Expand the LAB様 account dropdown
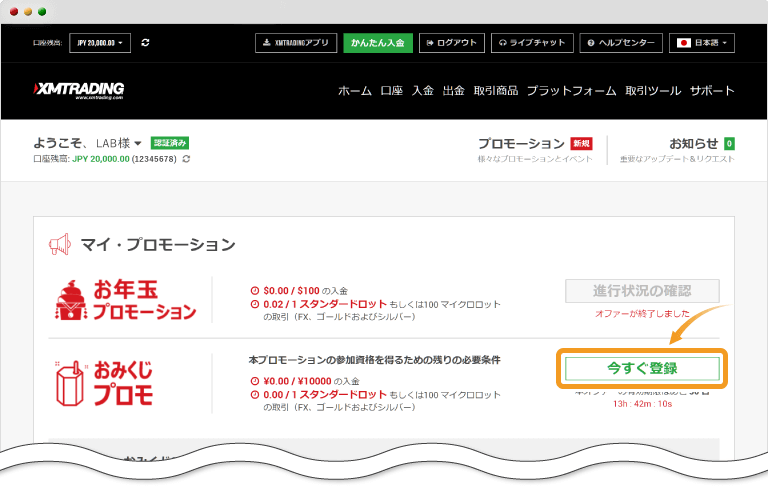The height and width of the screenshot is (486, 768). 119,143
